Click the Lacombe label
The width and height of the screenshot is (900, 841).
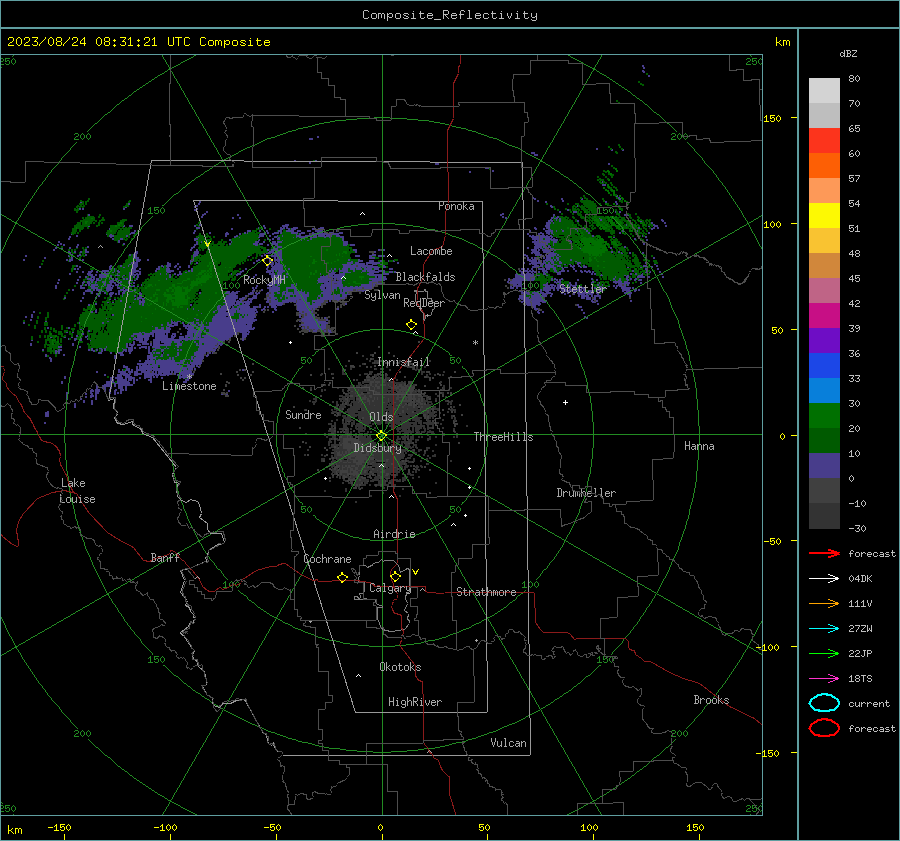point(431,251)
